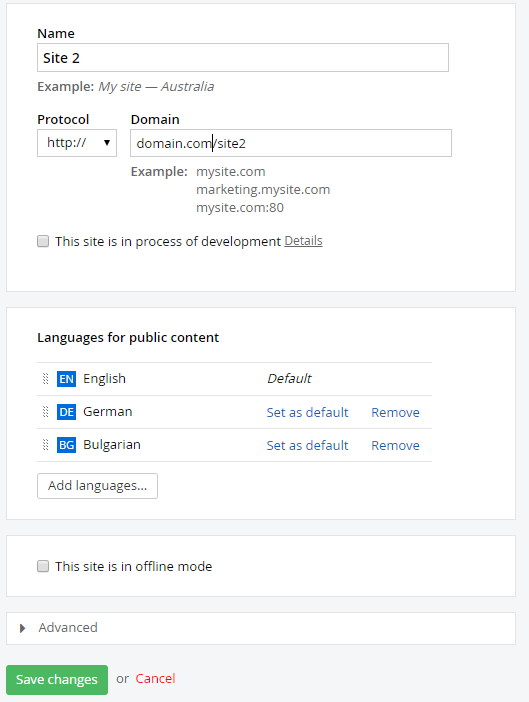Cancel the site changes
529x702 pixels.
[155, 679]
